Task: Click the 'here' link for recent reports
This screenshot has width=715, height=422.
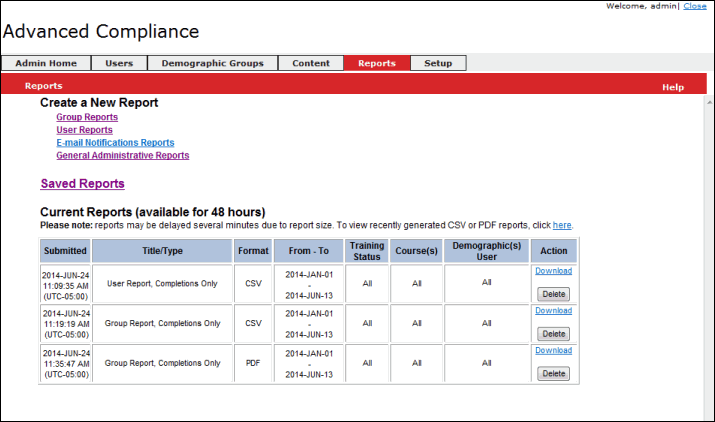Action: coord(562,225)
